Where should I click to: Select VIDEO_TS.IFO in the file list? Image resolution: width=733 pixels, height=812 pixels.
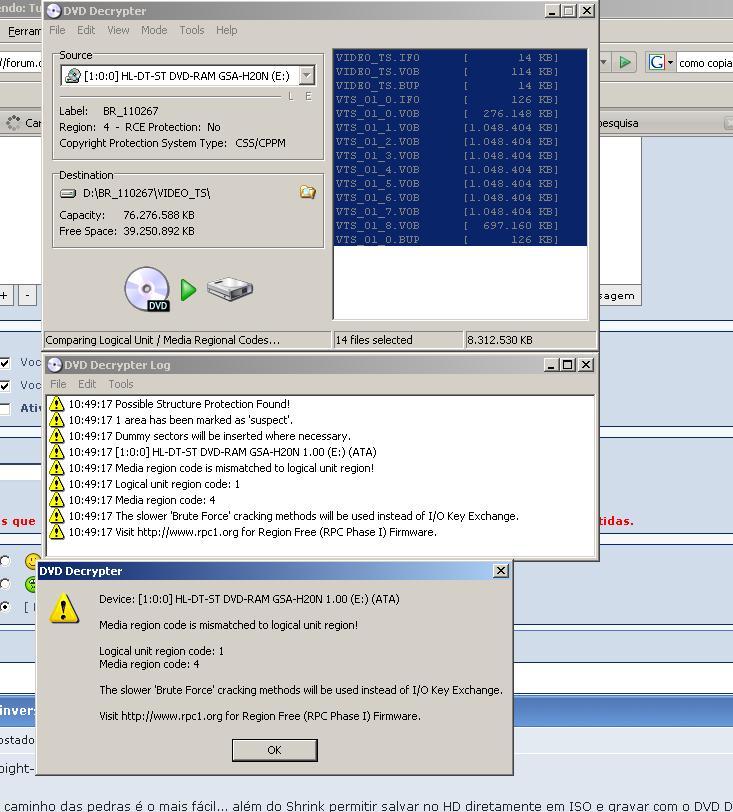click(x=460, y=57)
